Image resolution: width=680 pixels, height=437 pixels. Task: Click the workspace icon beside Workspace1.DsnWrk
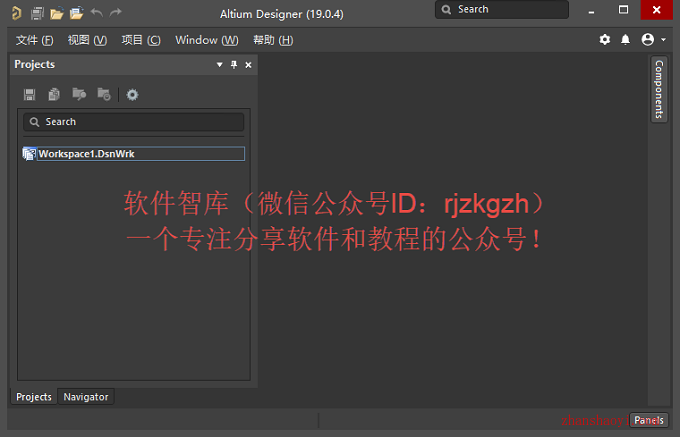pyautogui.click(x=29, y=154)
